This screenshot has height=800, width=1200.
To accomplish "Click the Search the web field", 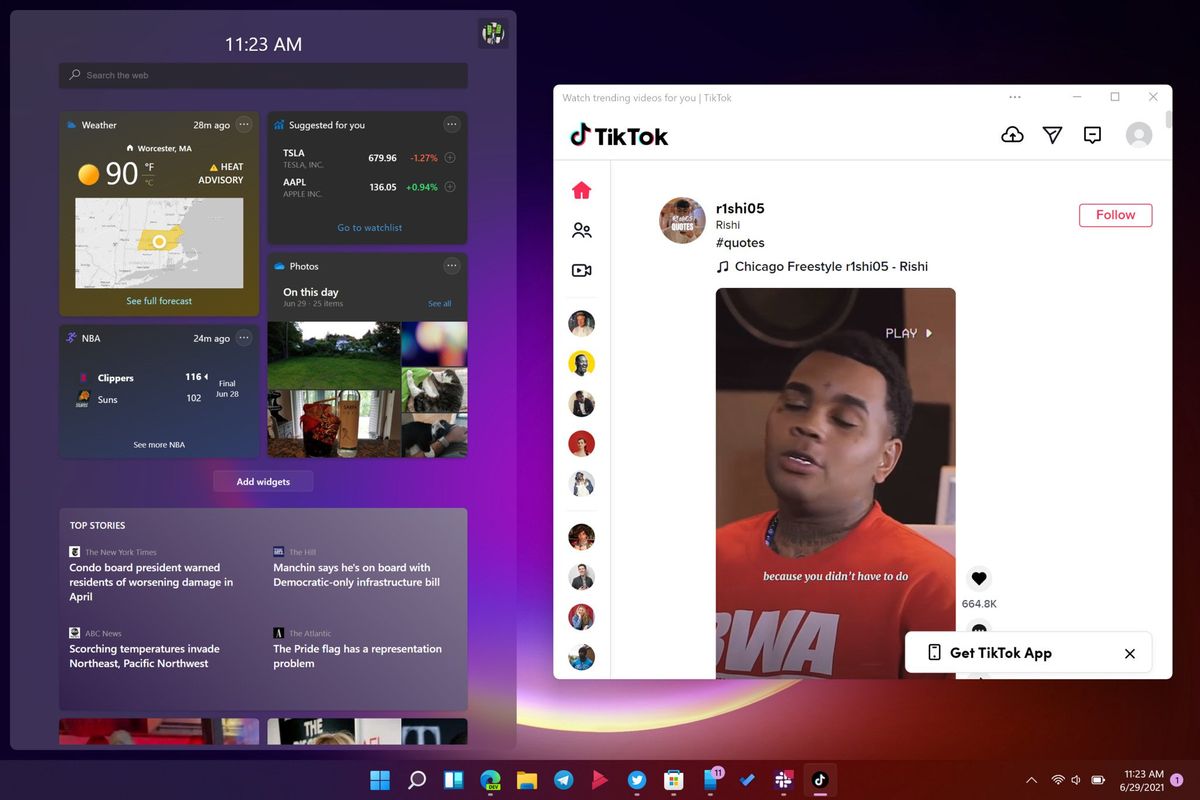I will click(x=262, y=75).
